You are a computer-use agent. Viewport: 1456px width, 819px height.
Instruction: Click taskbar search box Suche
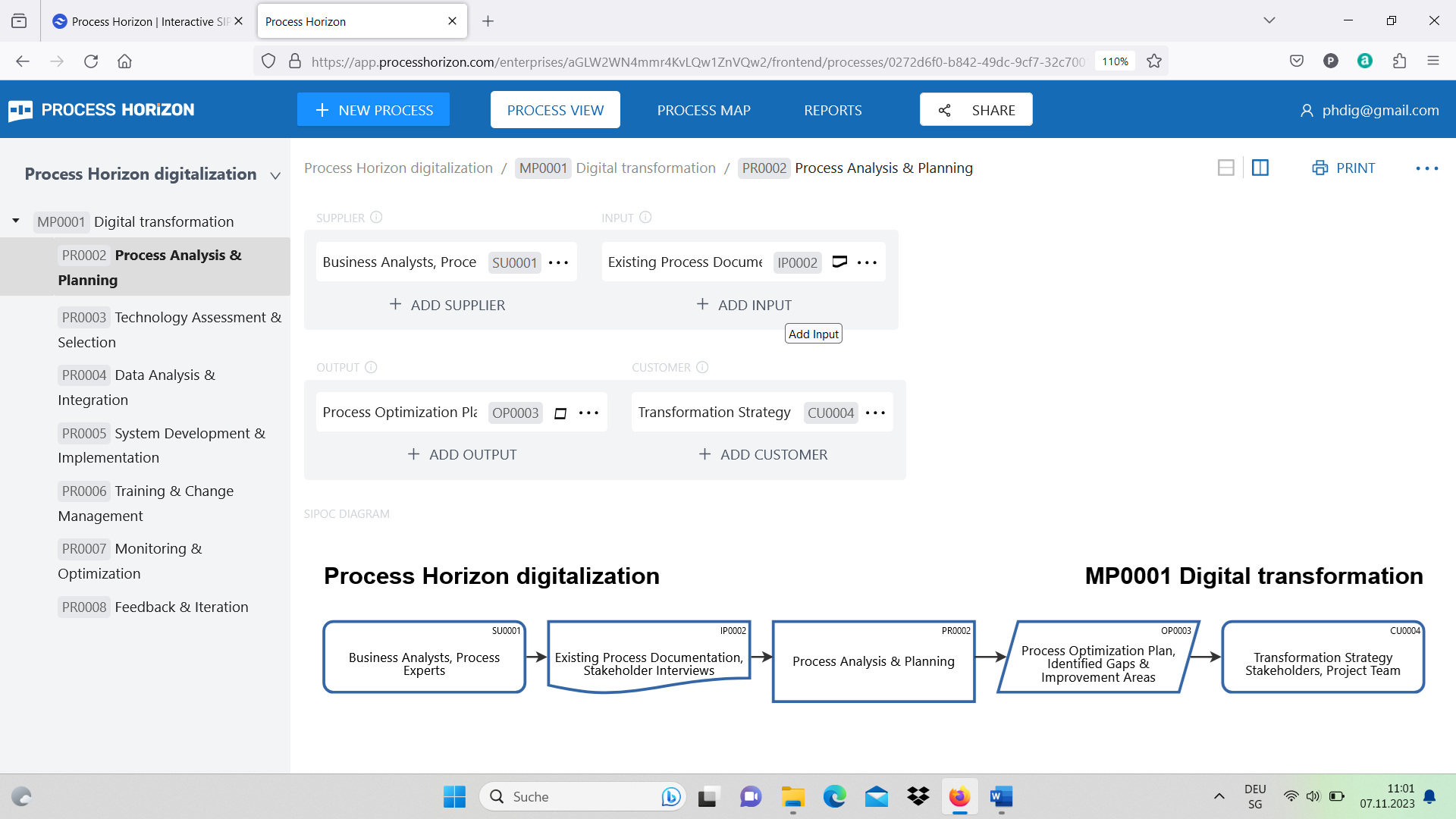tap(582, 796)
